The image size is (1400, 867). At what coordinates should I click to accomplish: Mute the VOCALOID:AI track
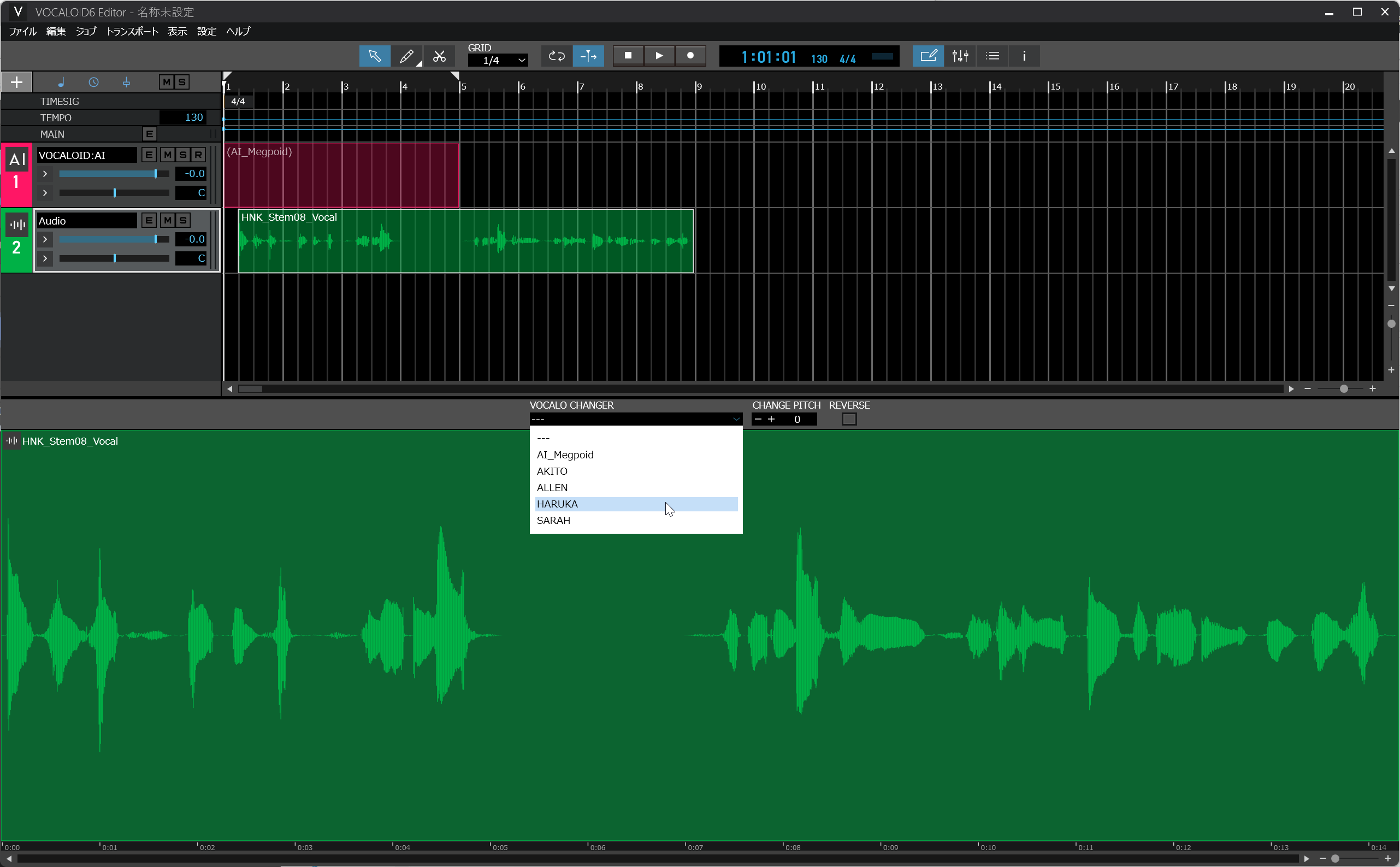(x=167, y=155)
